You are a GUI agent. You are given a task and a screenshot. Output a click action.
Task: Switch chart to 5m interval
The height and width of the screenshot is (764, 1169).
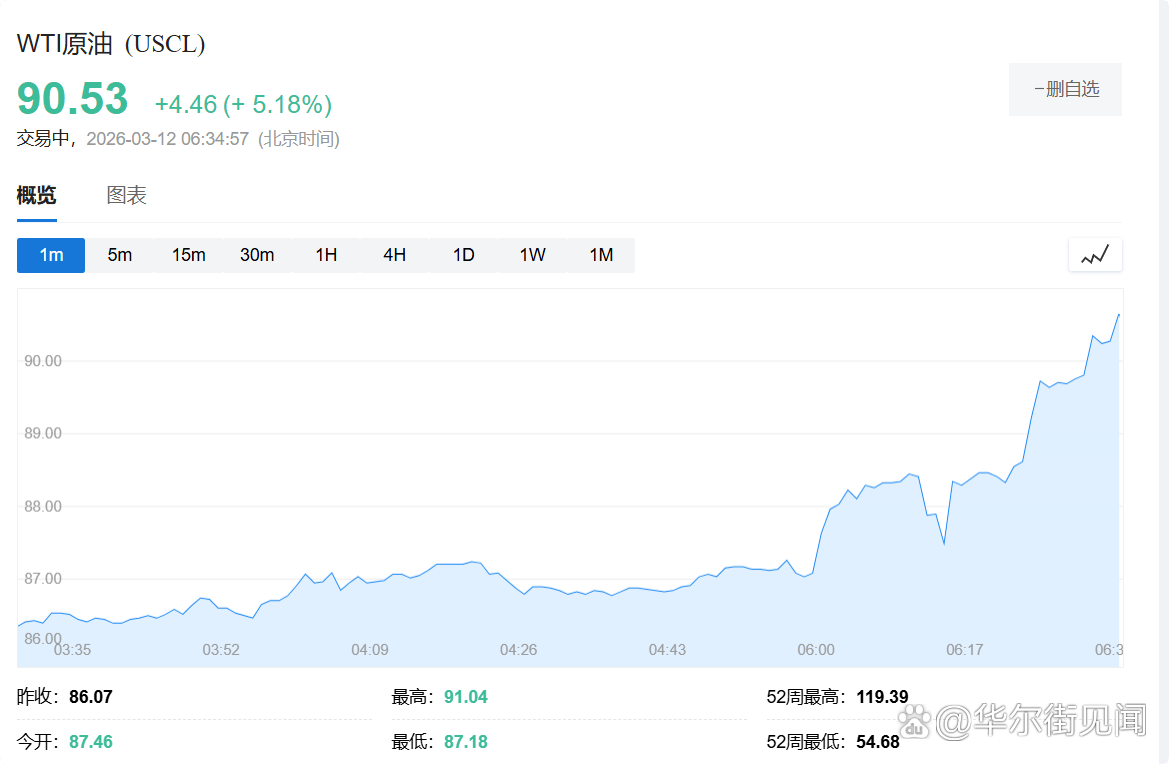120,255
